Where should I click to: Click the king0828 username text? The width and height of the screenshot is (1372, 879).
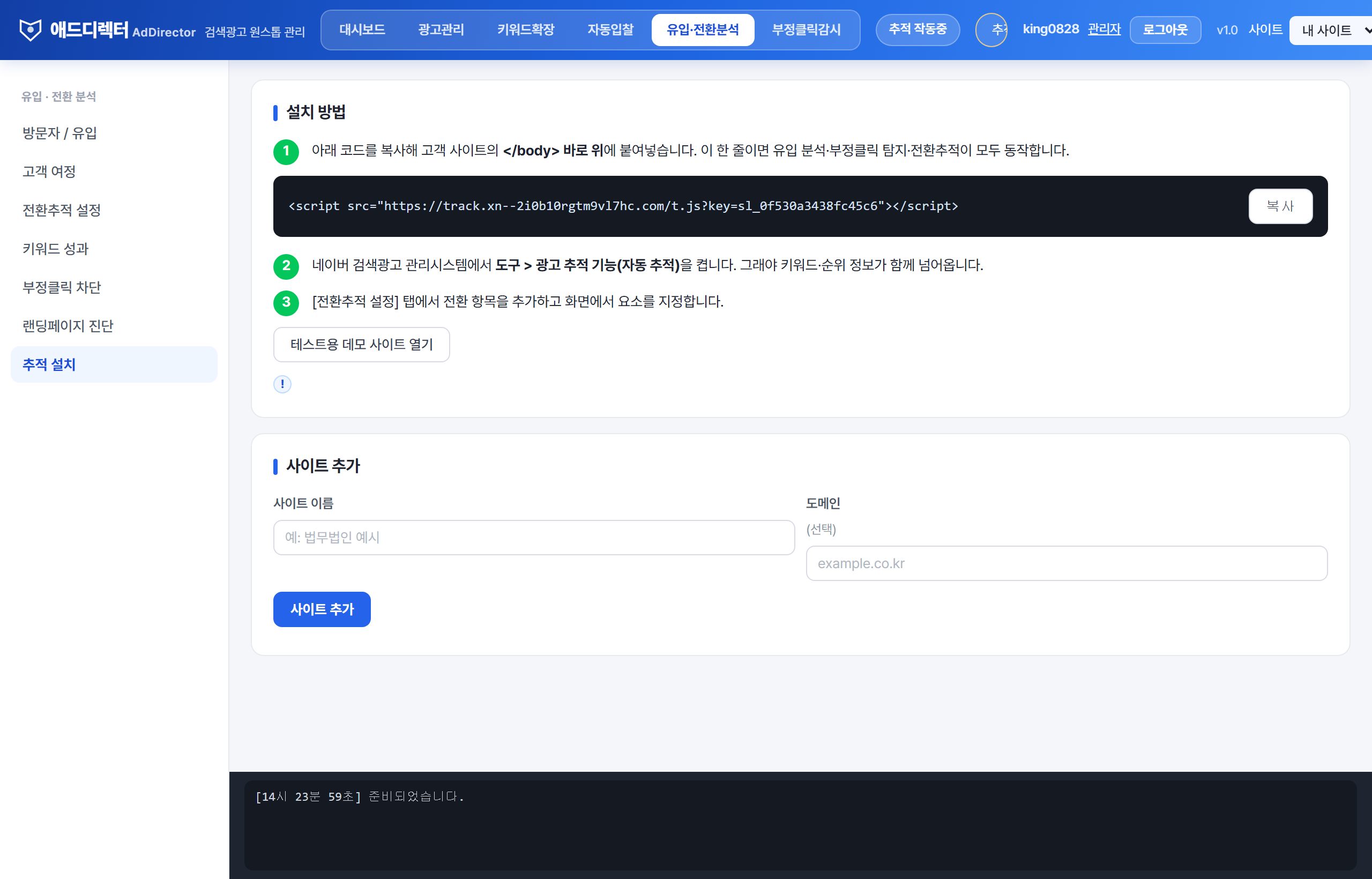tap(1050, 29)
